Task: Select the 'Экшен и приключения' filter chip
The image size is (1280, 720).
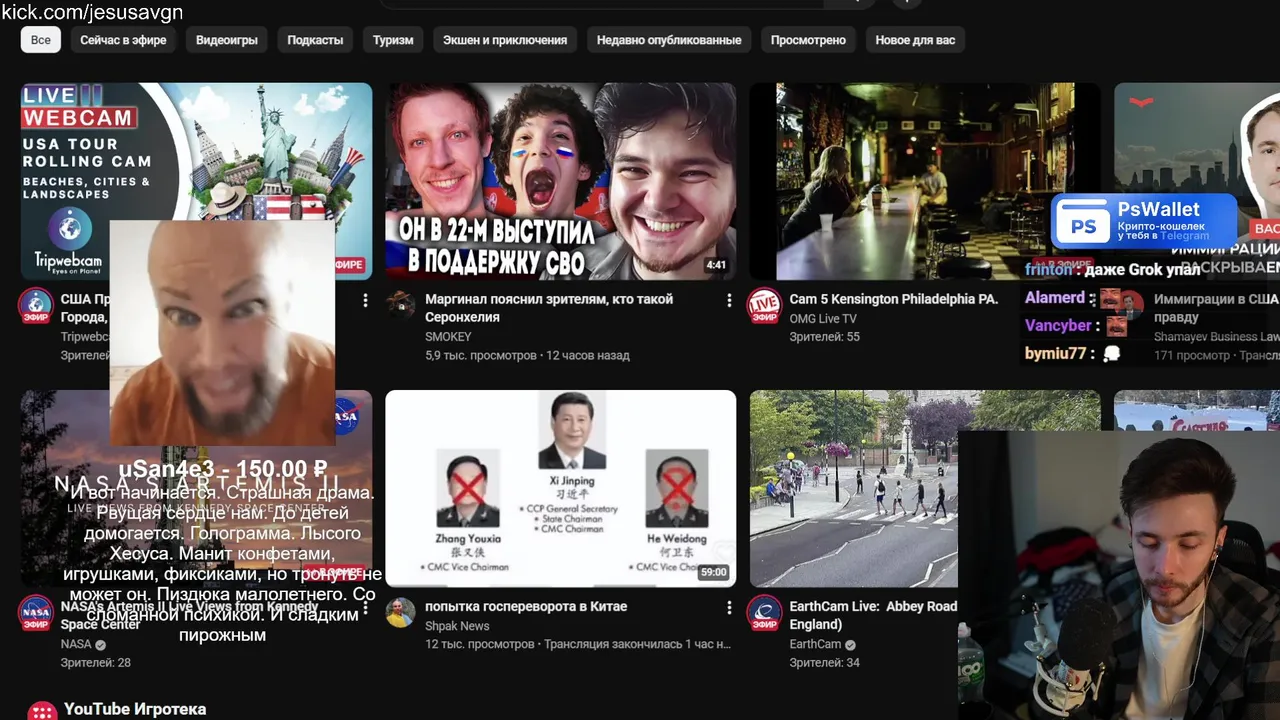Action: [505, 40]
